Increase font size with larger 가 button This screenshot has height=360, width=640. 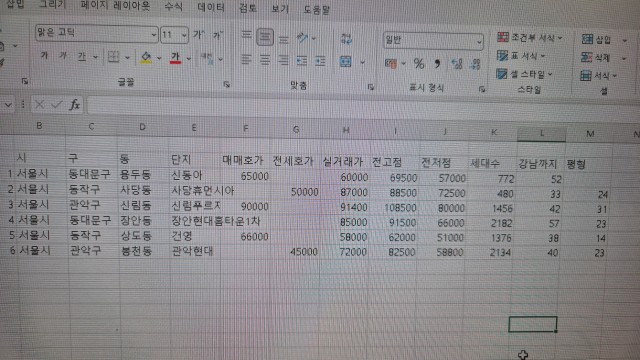[199, 35]
